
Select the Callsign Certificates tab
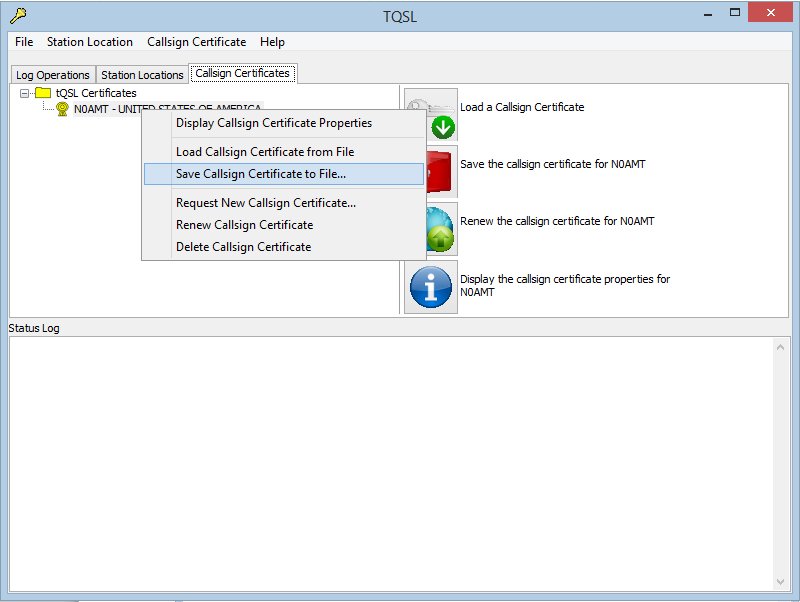click(242, 73)
